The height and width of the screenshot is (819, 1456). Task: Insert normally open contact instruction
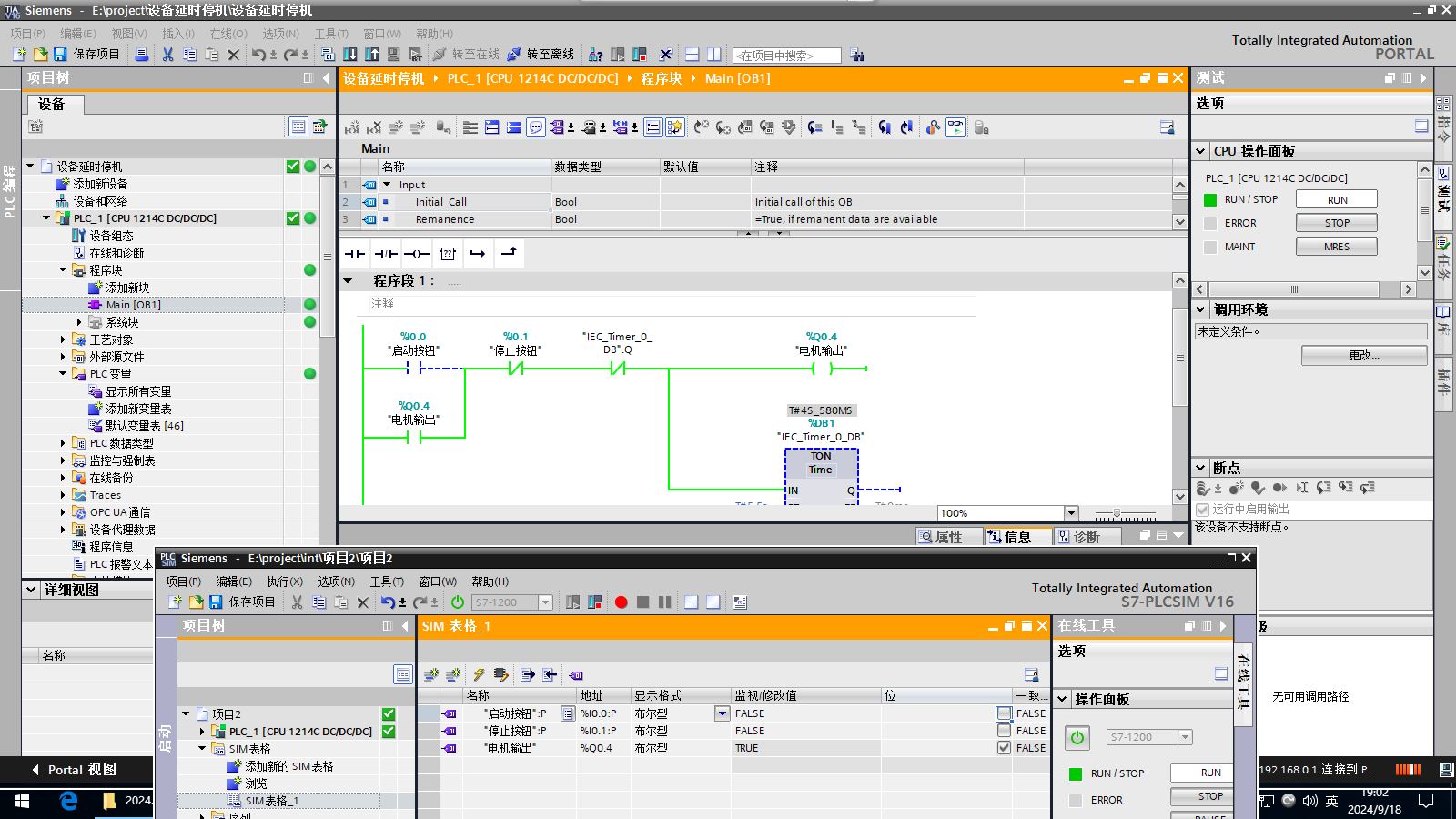[355, 254]
